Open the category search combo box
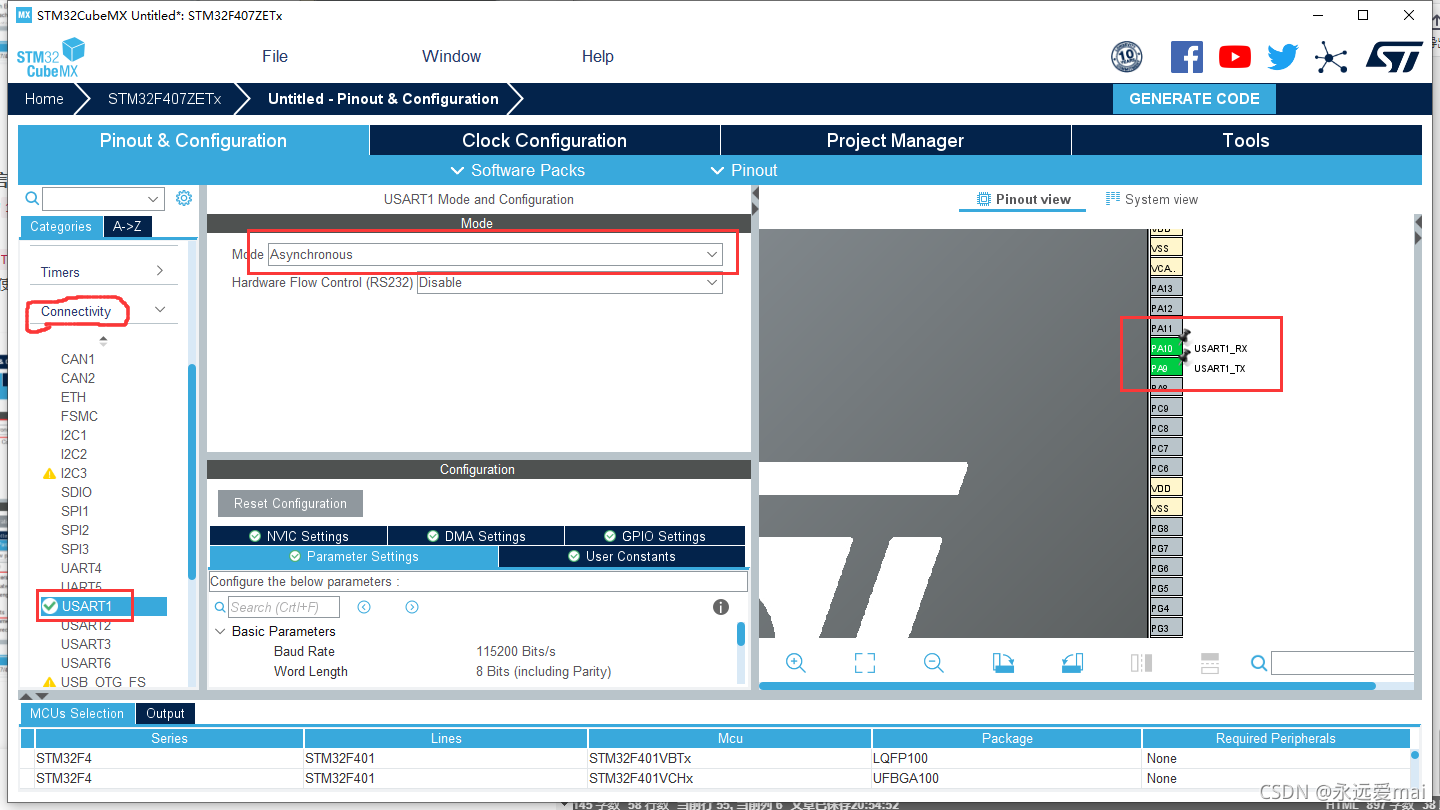This screenshot has height=810, width=1440. [103, 198]
